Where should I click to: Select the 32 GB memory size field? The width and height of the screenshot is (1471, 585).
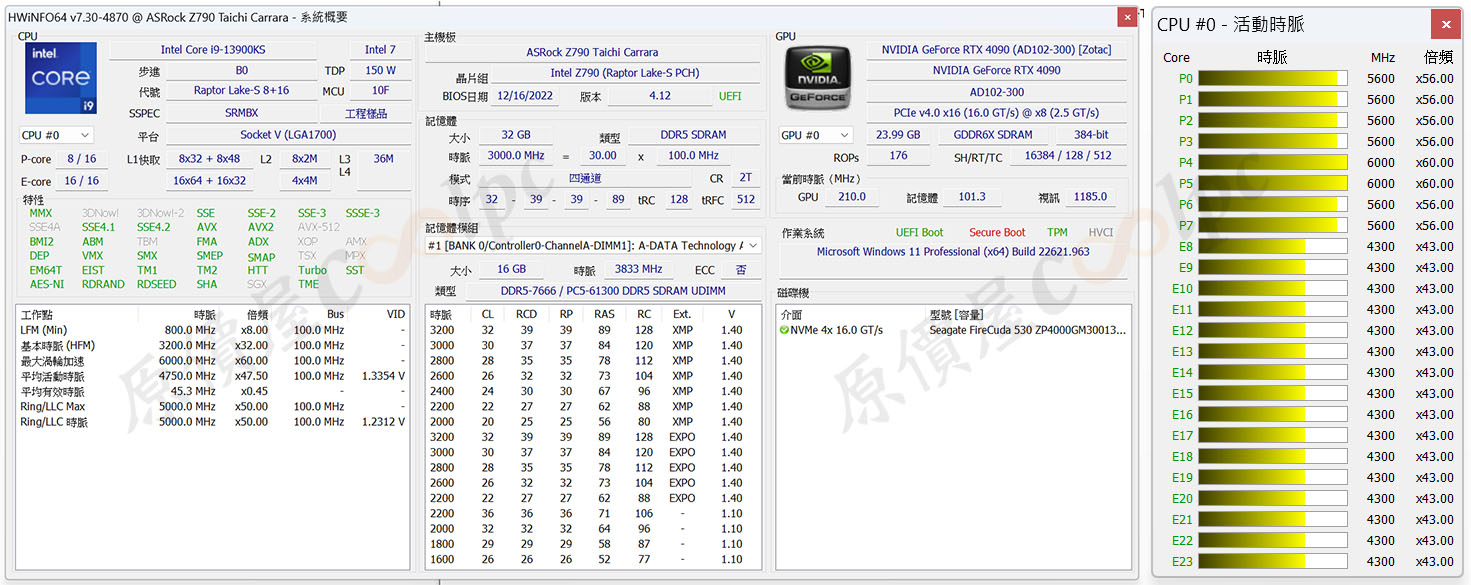click(517, 135)
